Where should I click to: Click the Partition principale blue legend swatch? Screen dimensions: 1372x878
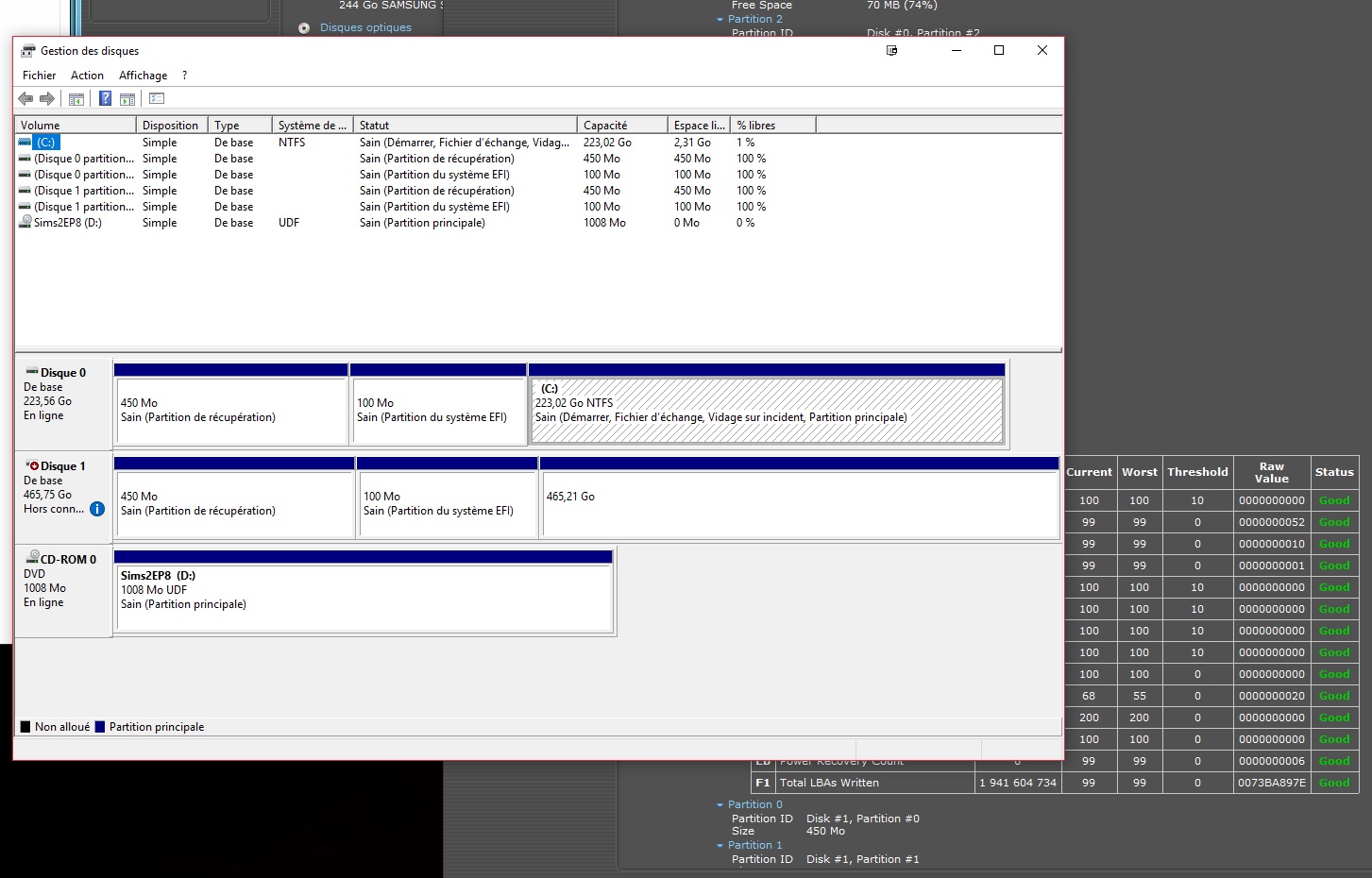(100, 727)
